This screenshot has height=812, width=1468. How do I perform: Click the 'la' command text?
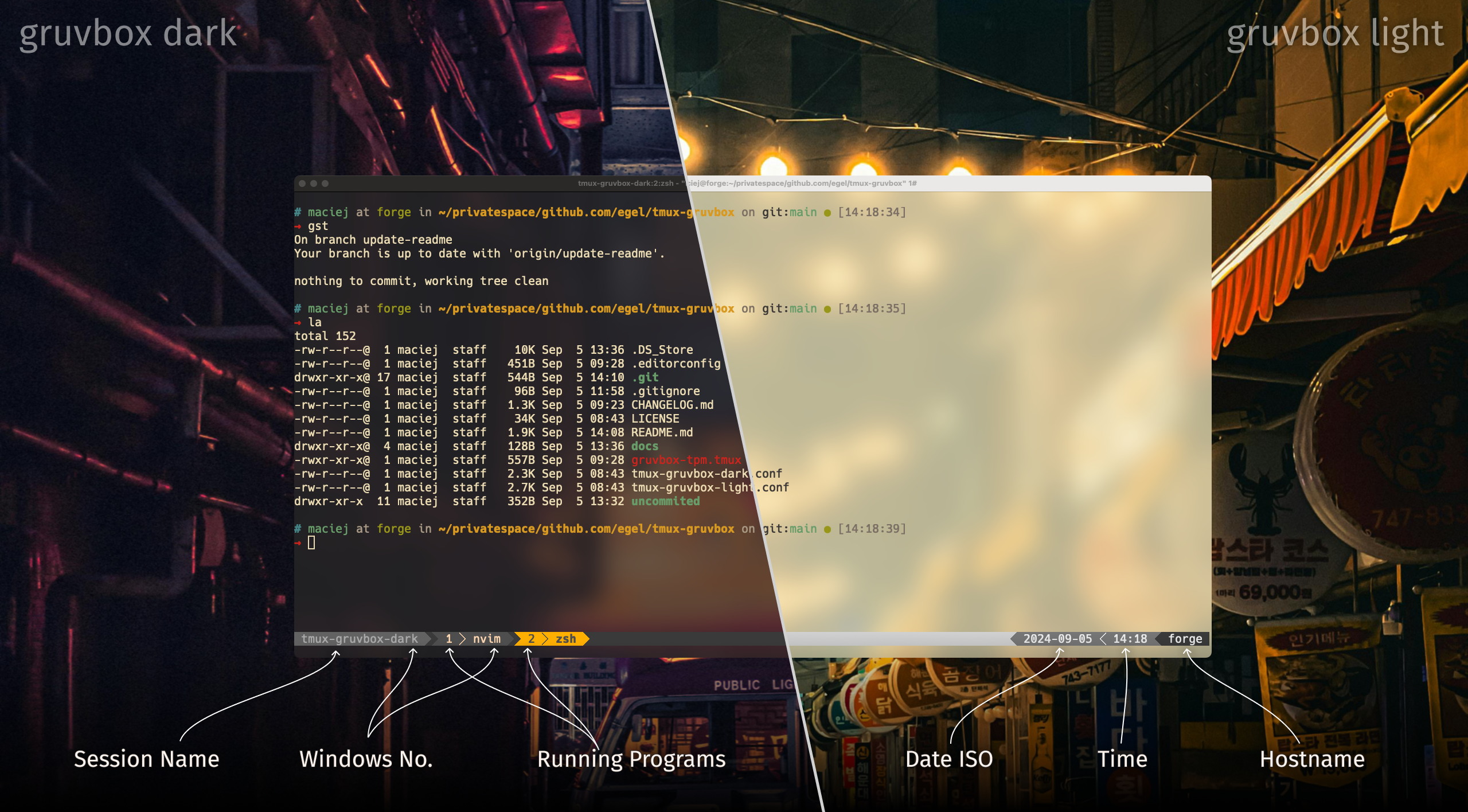click(315, 322)
